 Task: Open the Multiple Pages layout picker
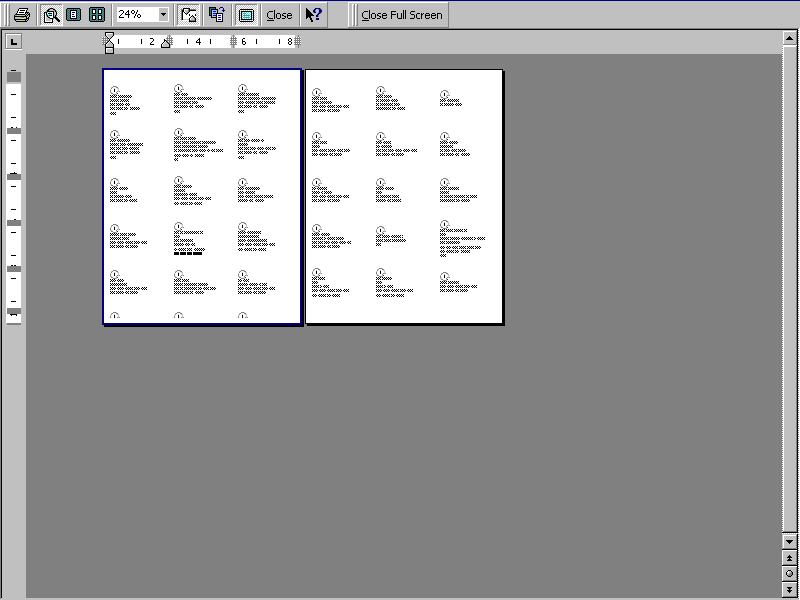pyautogui.click(x=97, y=15)
